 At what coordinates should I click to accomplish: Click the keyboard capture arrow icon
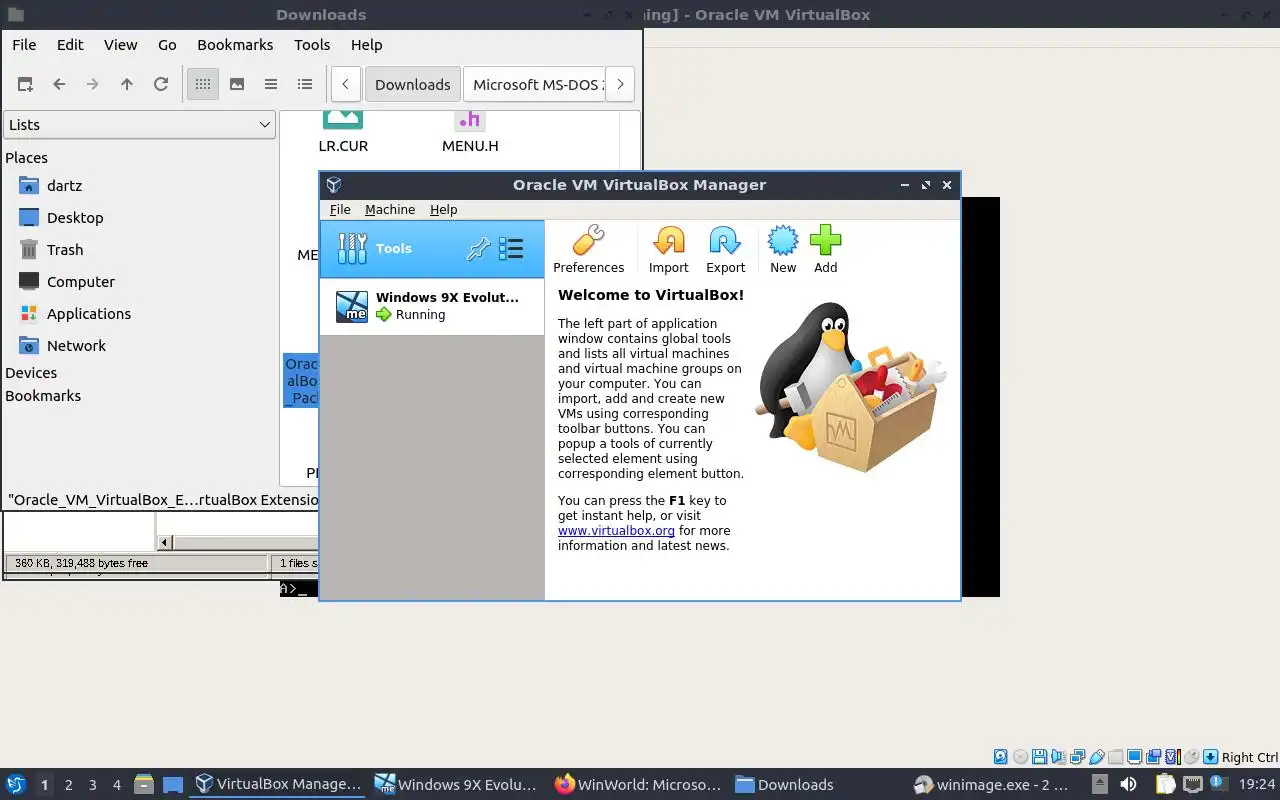point(1210,757)
